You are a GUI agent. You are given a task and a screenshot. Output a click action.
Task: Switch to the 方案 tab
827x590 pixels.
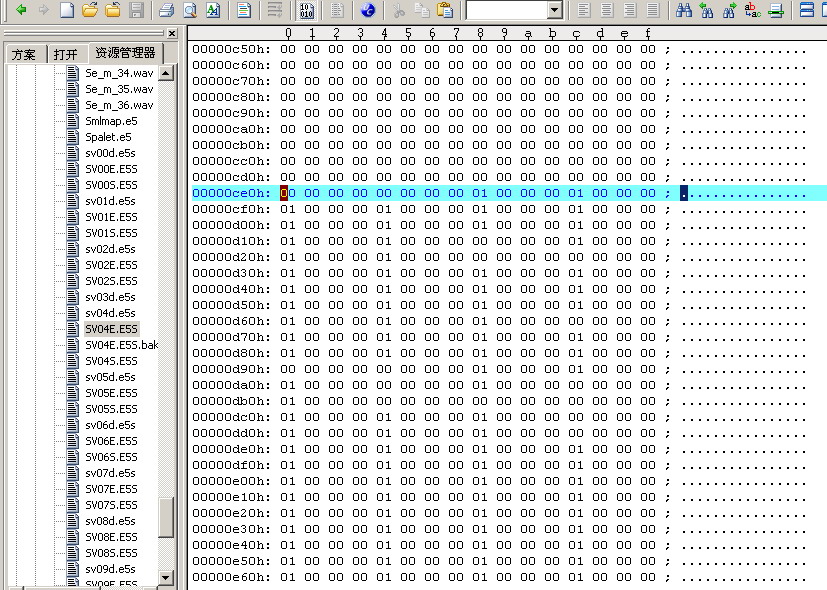pyautogui.click(x=23, y=54)
